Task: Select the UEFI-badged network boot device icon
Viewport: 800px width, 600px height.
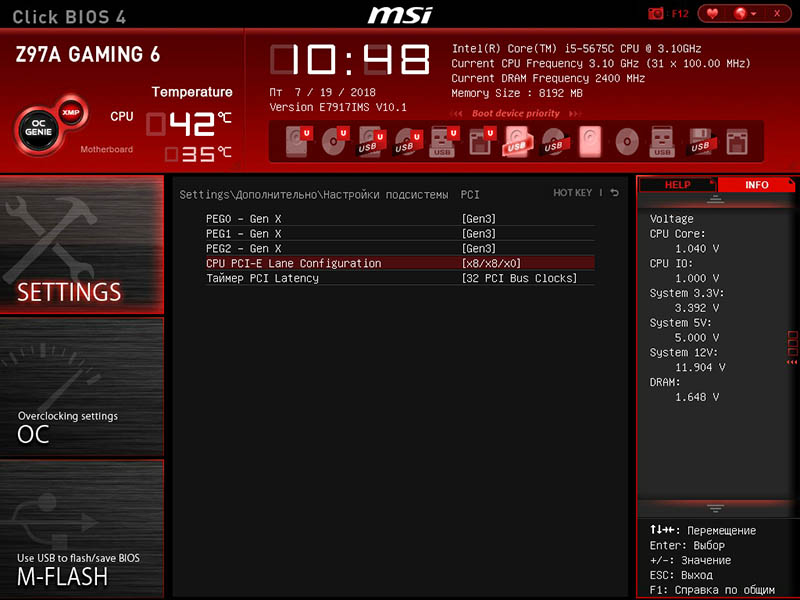Action: [x=481, y=142]
